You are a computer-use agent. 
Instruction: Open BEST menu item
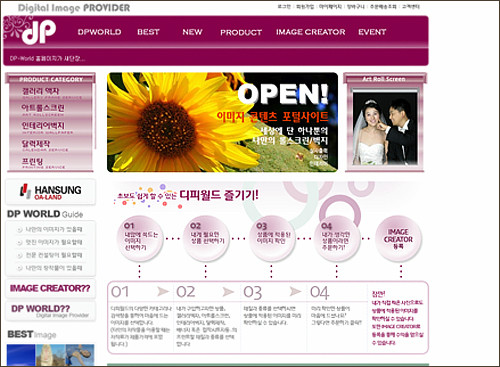pyautogui.click(x=148, y=32)
